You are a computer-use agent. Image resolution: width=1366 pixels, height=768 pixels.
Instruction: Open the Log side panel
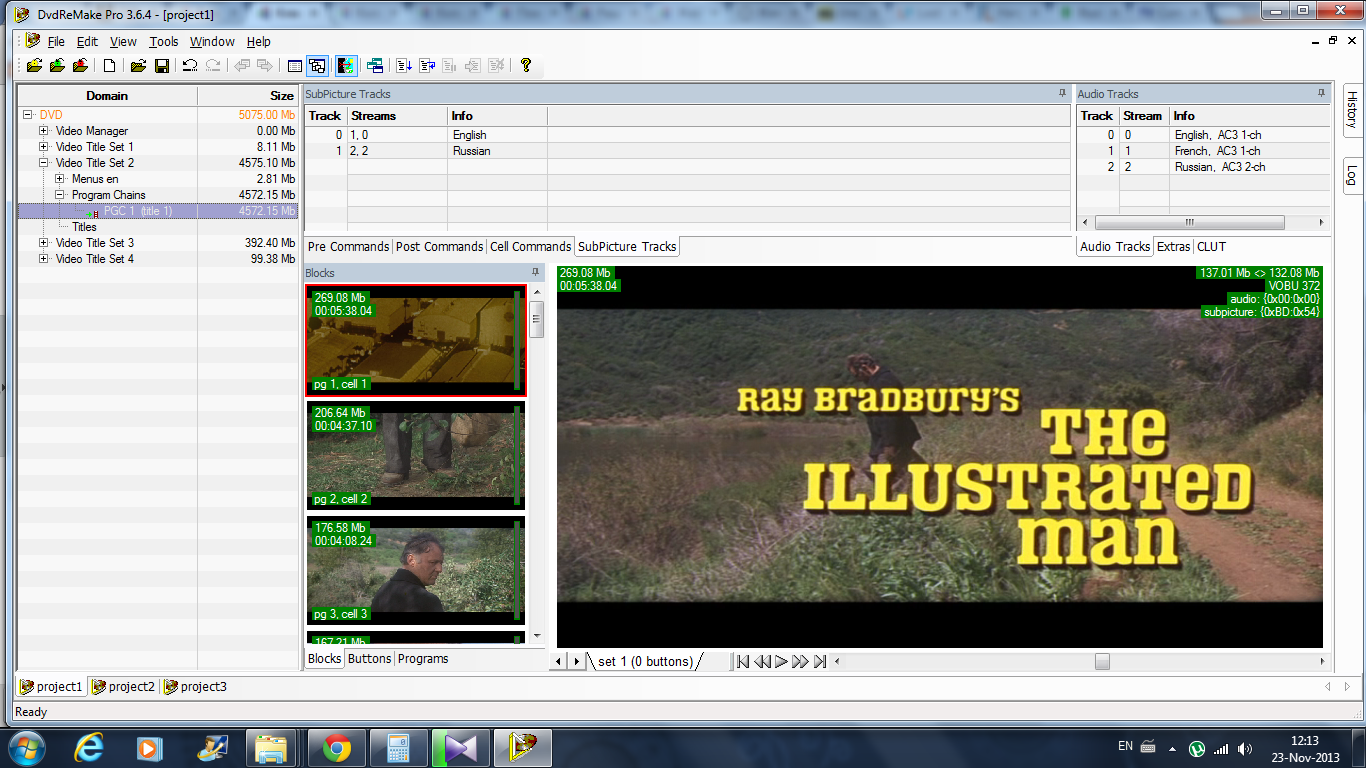(1352, 175)
